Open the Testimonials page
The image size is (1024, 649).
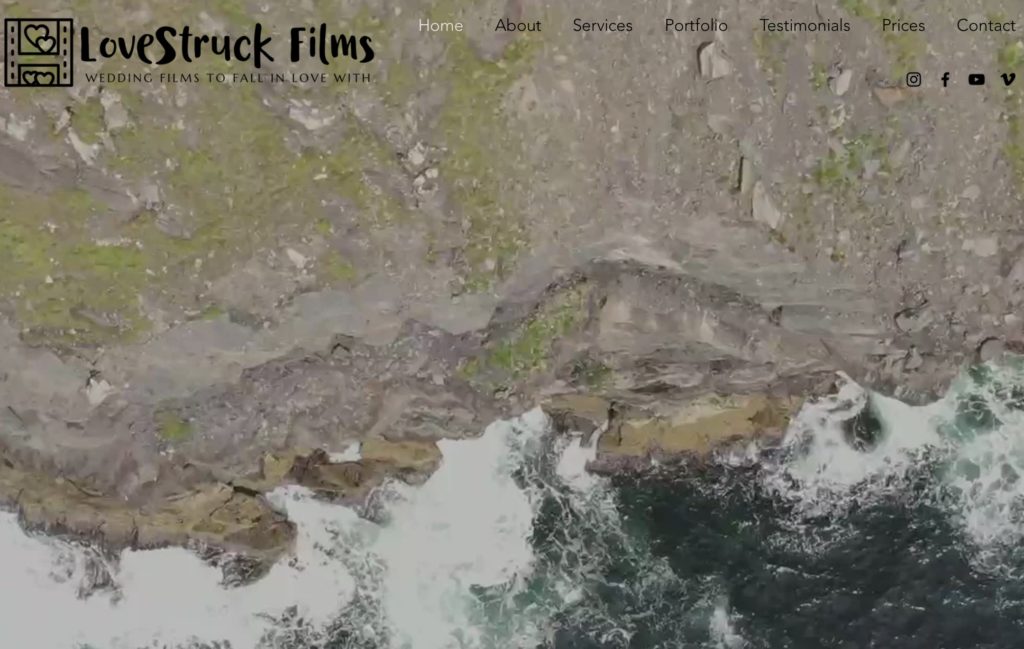805,25
